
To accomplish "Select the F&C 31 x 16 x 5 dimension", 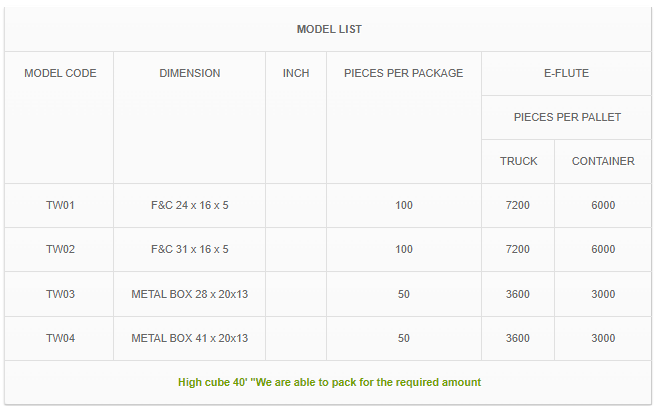I will (x=189, y=249).
